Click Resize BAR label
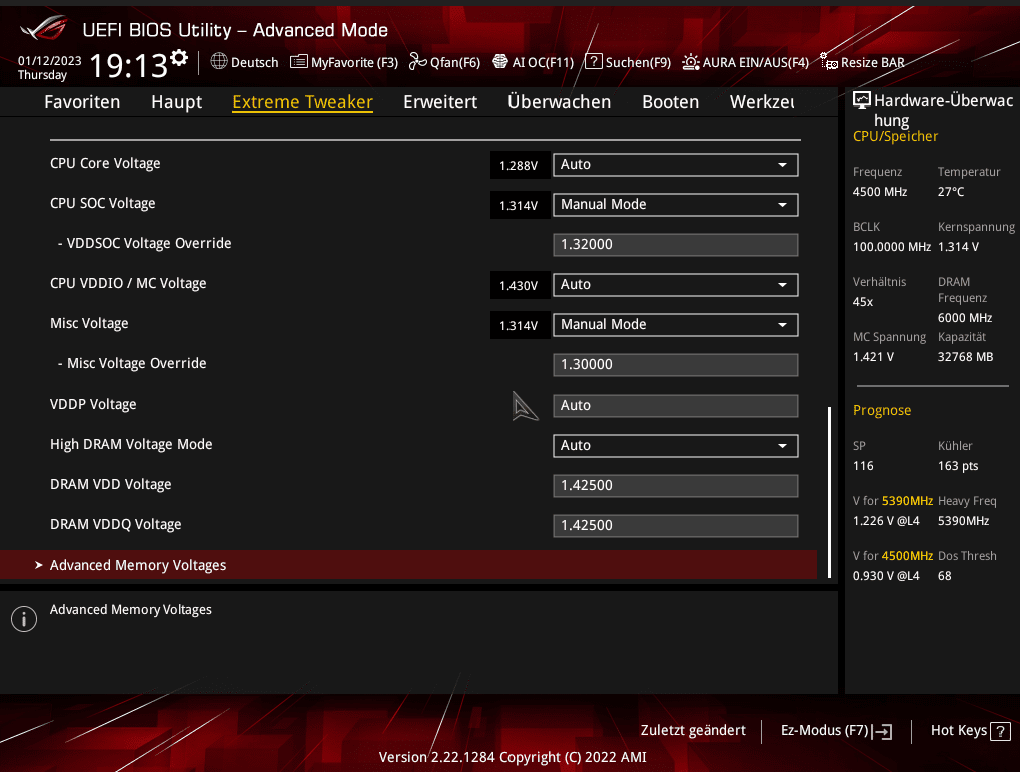Viewport: 1020px width, 772px height. coord(872,62)
